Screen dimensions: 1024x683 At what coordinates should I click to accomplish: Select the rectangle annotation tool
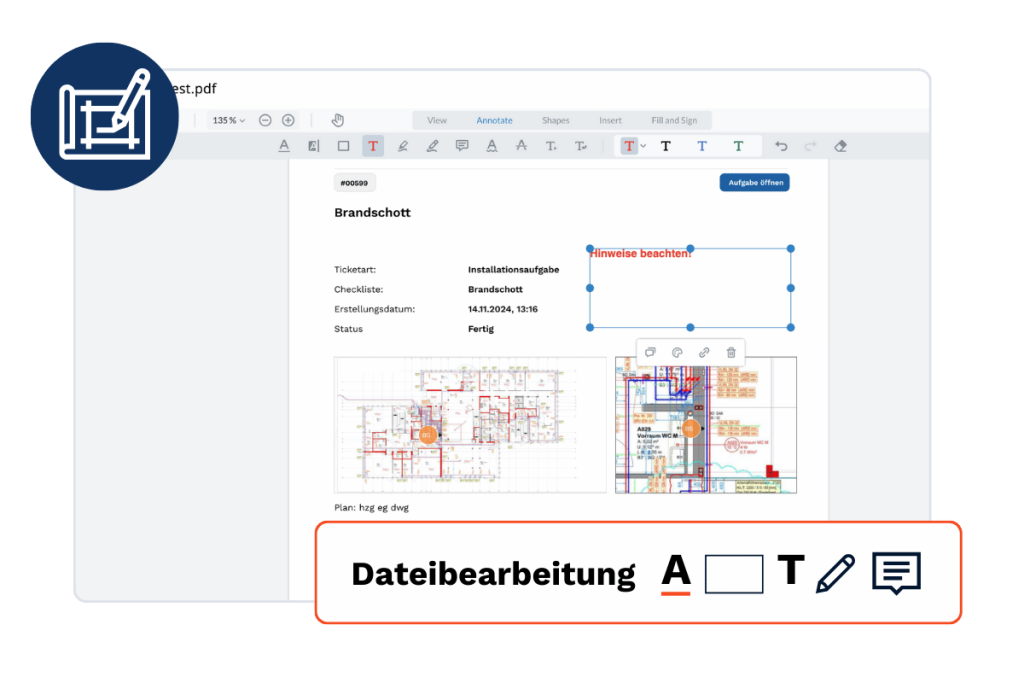point(343,146)
